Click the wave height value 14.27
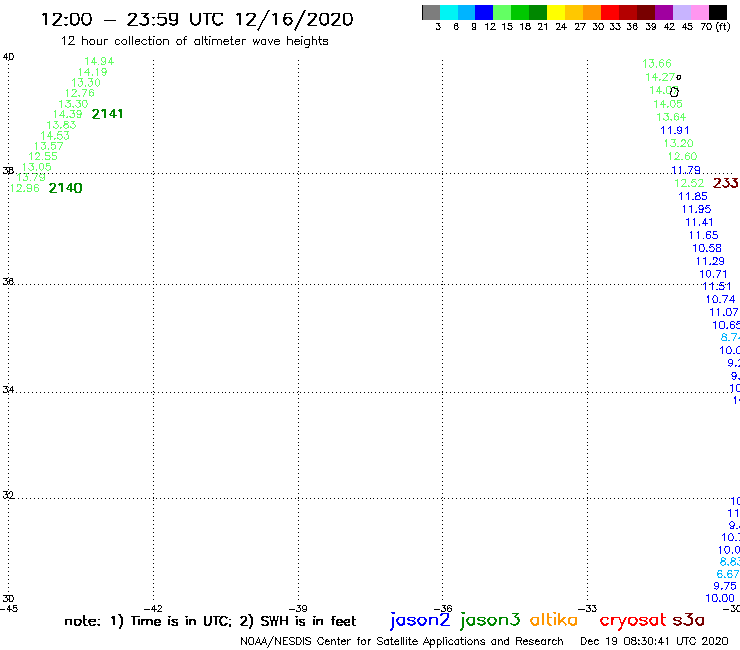The image size is (740, 650). click(660, 77)
